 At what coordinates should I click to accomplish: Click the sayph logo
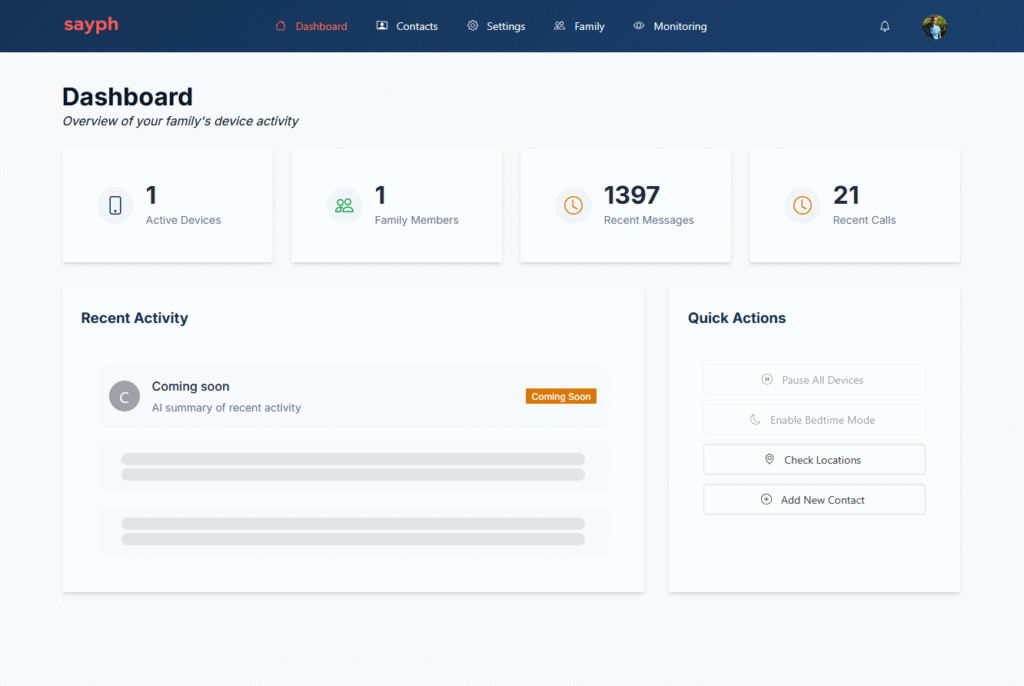coord(91,25)
